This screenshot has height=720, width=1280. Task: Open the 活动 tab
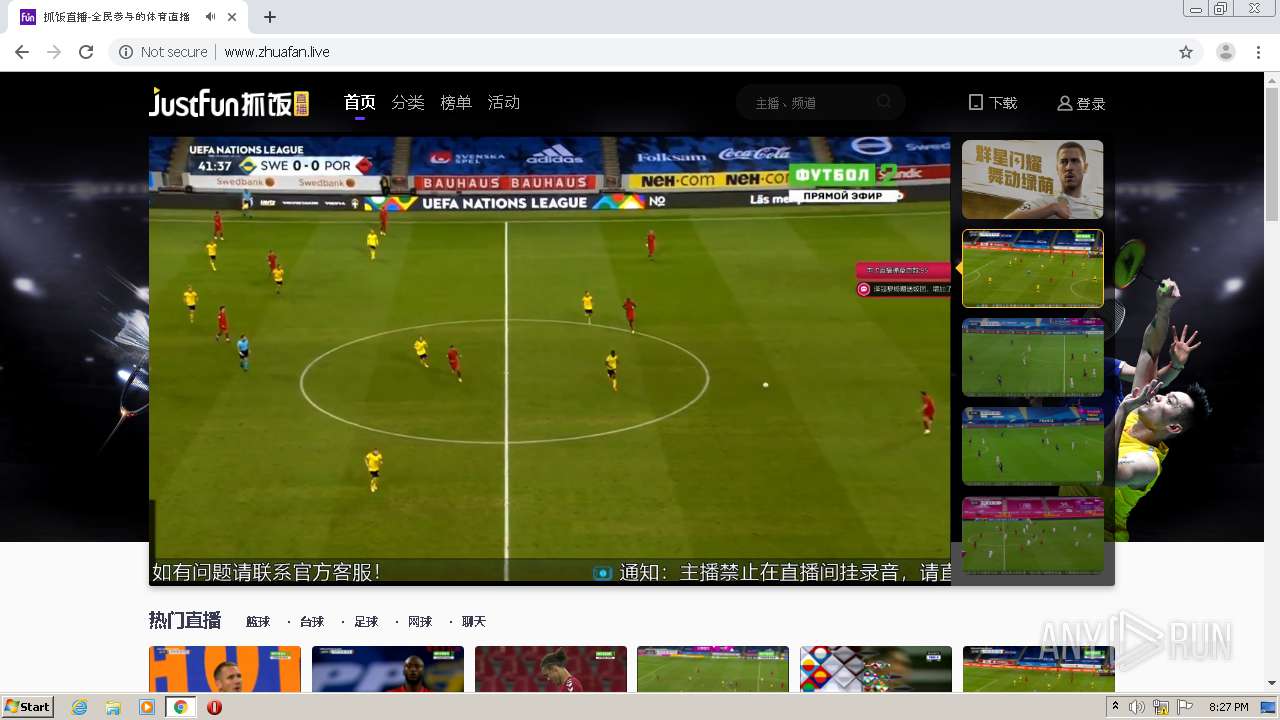504,102
